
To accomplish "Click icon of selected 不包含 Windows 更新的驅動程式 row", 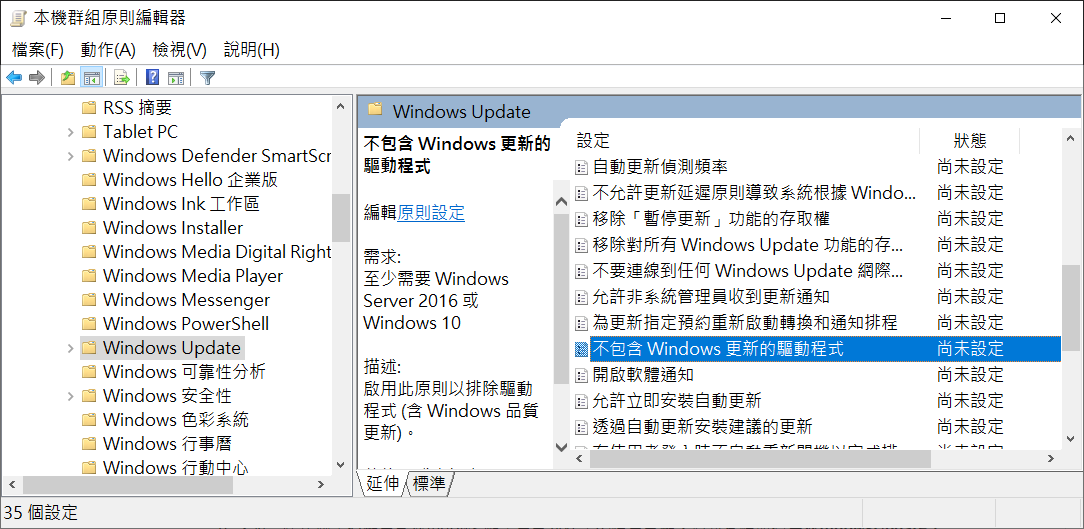I will click(582, 349).
